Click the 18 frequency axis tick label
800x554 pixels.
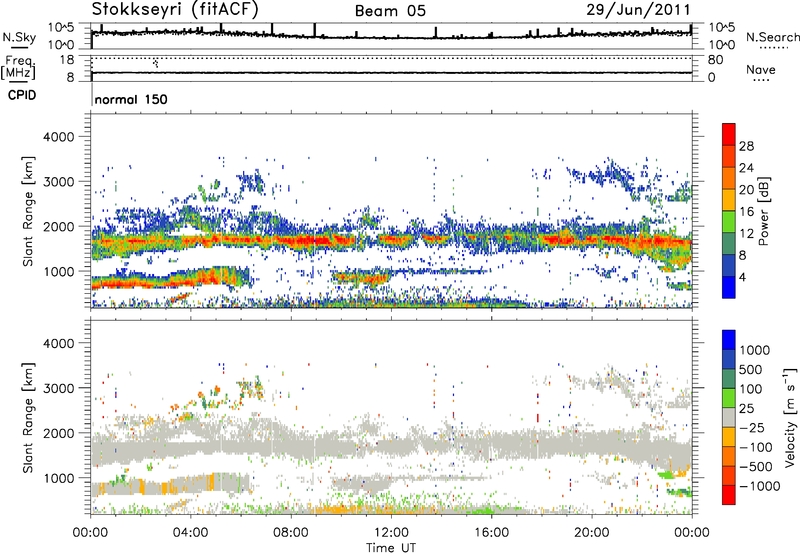(67, 60)
